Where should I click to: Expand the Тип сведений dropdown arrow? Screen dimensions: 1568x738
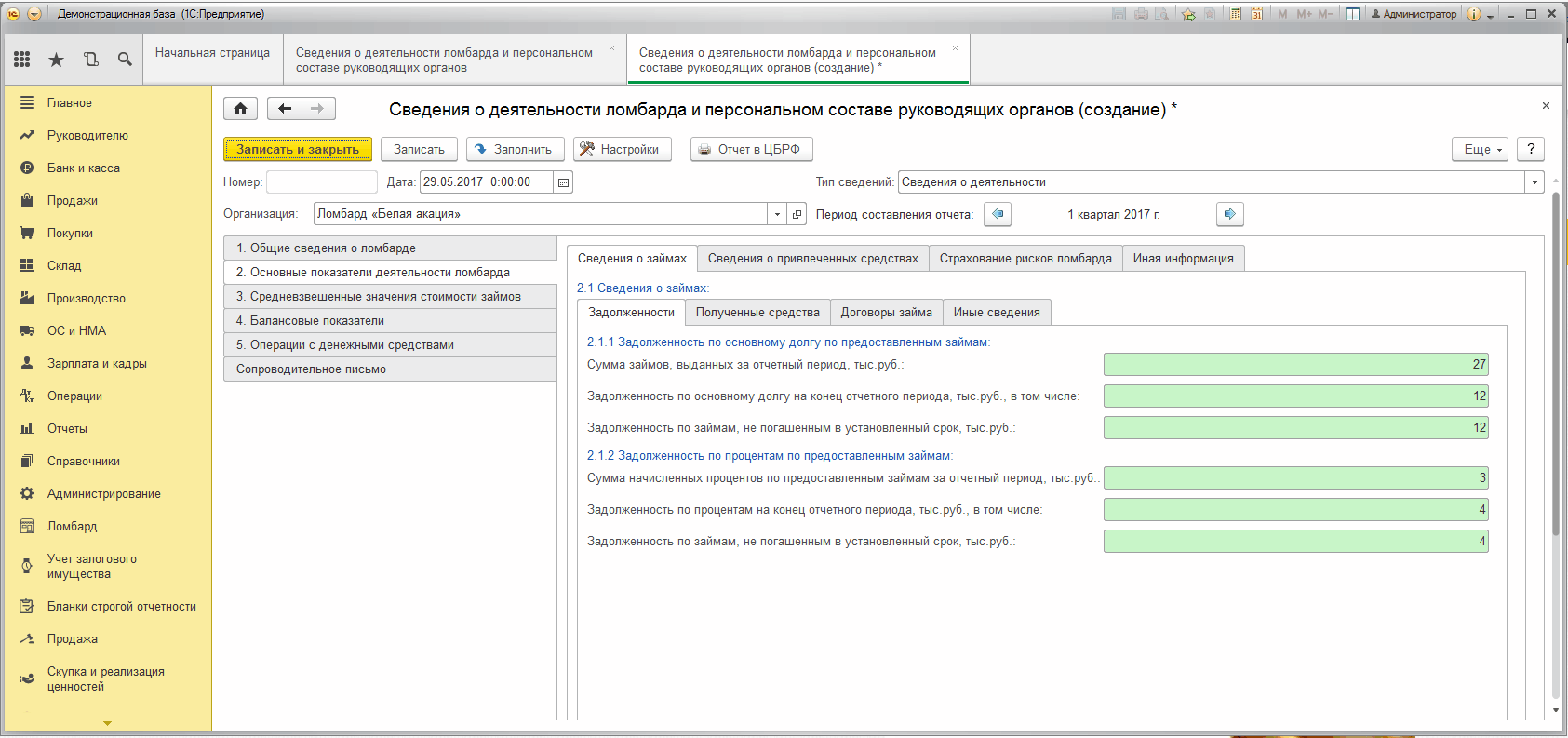[x=1535, y=182]
